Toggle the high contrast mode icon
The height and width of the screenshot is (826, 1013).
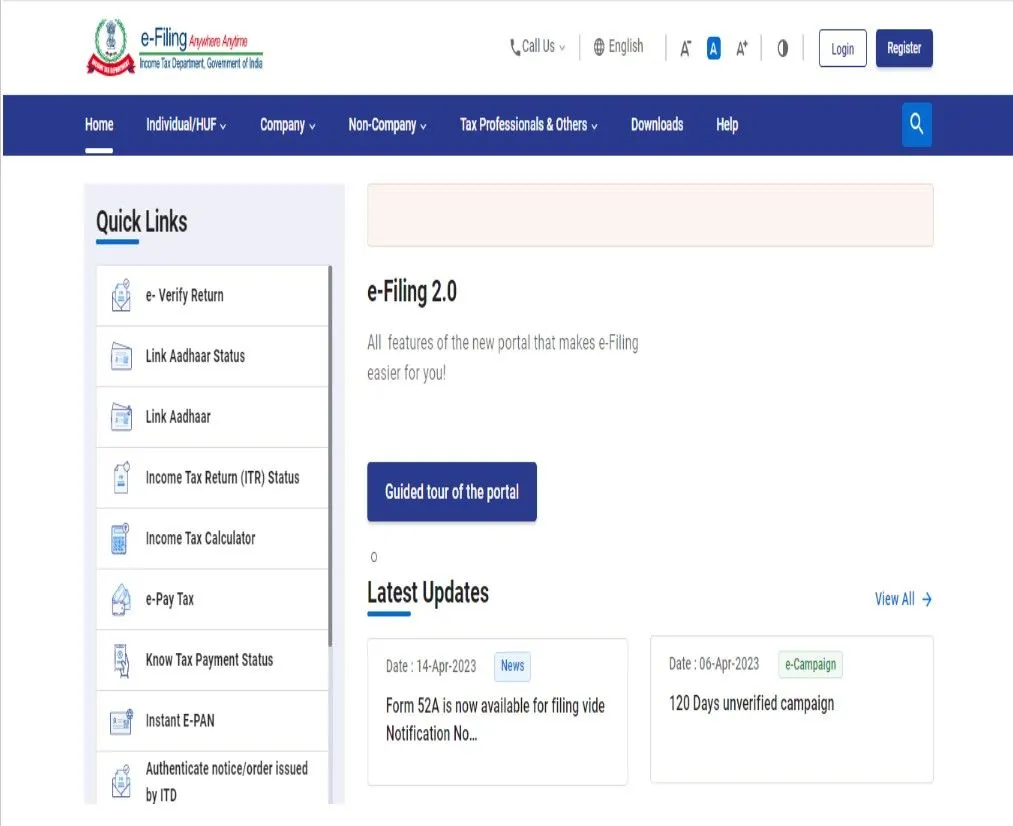(x=782, y=48)
